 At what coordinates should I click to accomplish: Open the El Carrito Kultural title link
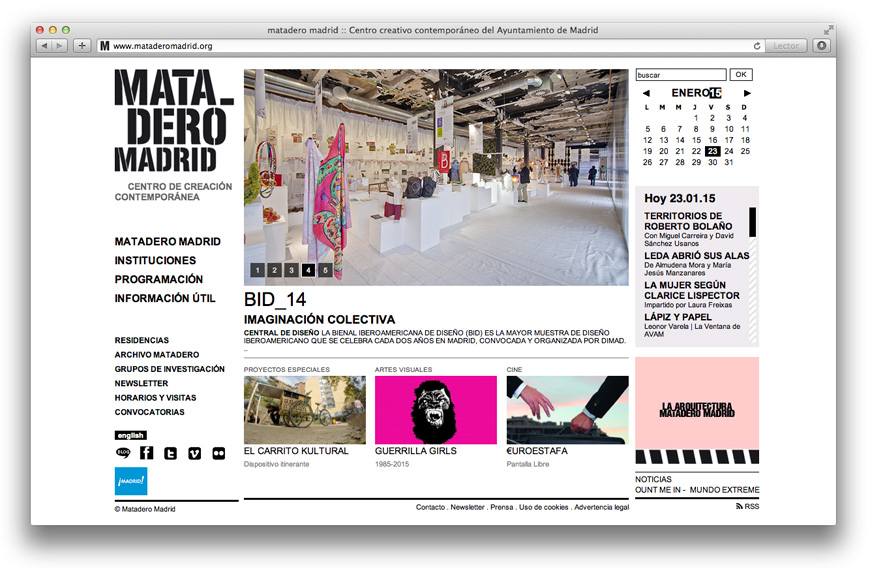[x=296, y=451]
